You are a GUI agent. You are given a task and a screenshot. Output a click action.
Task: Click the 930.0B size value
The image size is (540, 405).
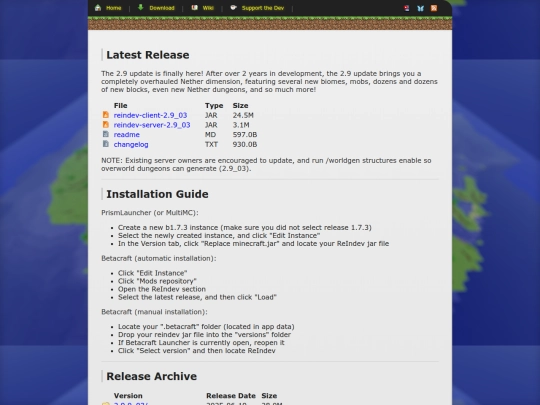(245, 144)
